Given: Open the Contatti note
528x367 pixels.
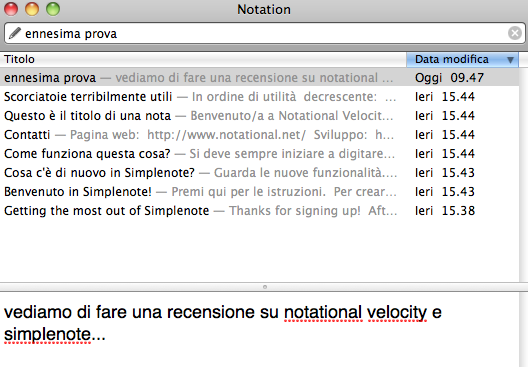Looking at the screenshot, I should coord(259,134).
